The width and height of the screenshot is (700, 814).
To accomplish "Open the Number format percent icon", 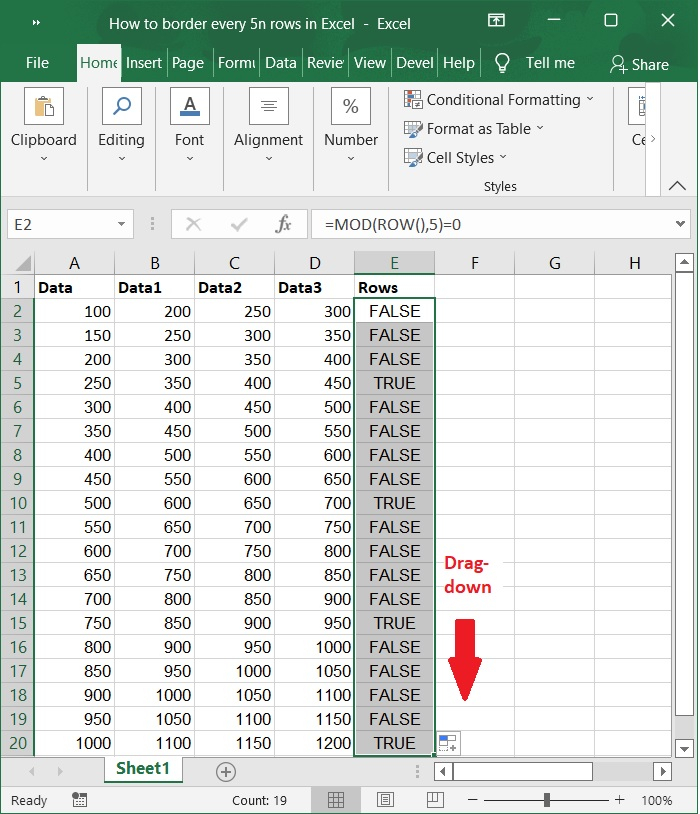I will [351, 107].
